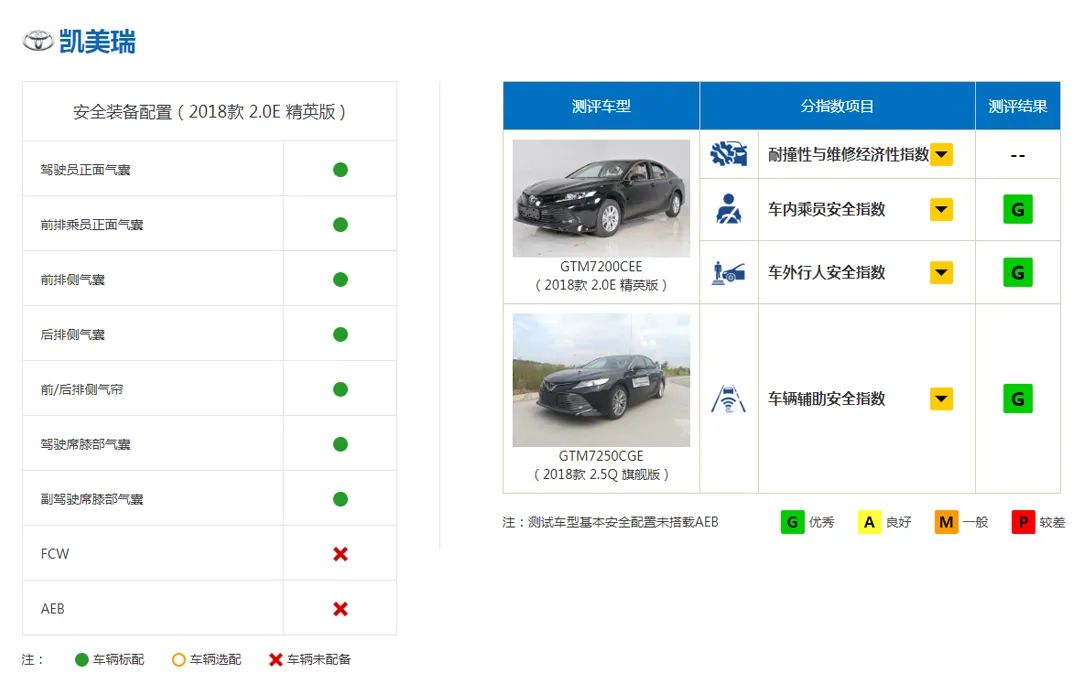Click the red P legend badge 较差
The image size is (1080, 700).
pos(1023,522)
